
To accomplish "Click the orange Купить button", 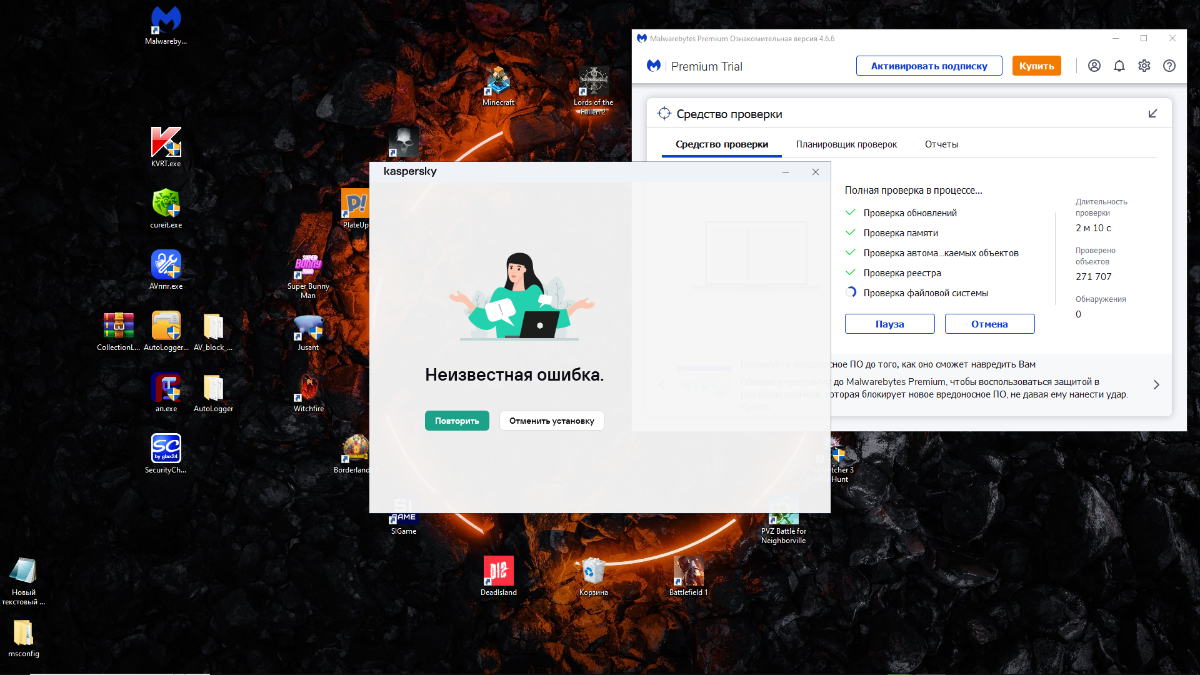I will coord(1036,66).
